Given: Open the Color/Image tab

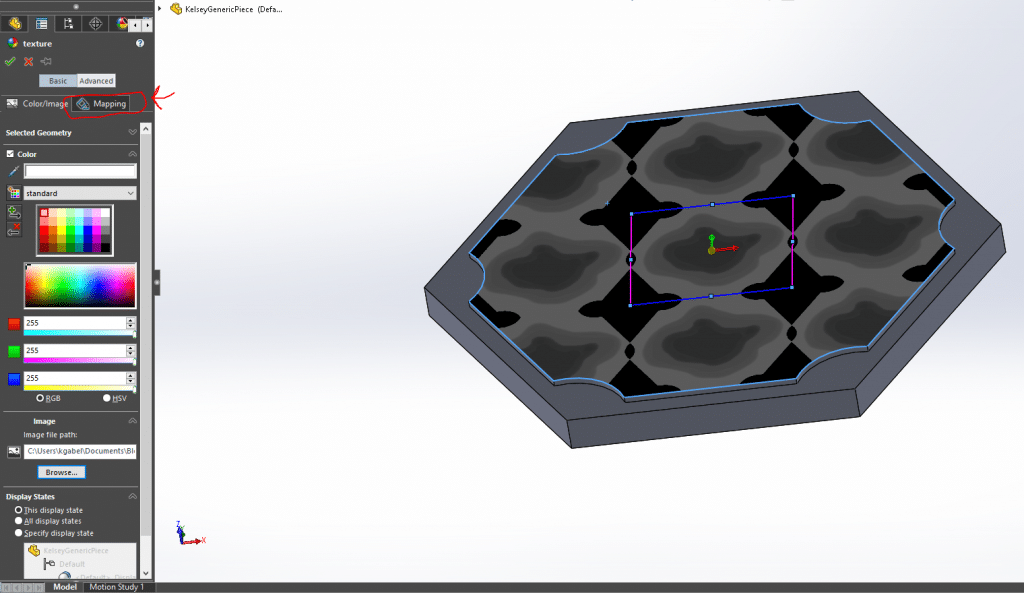Looking at the screenshot, I should (37, 104).
